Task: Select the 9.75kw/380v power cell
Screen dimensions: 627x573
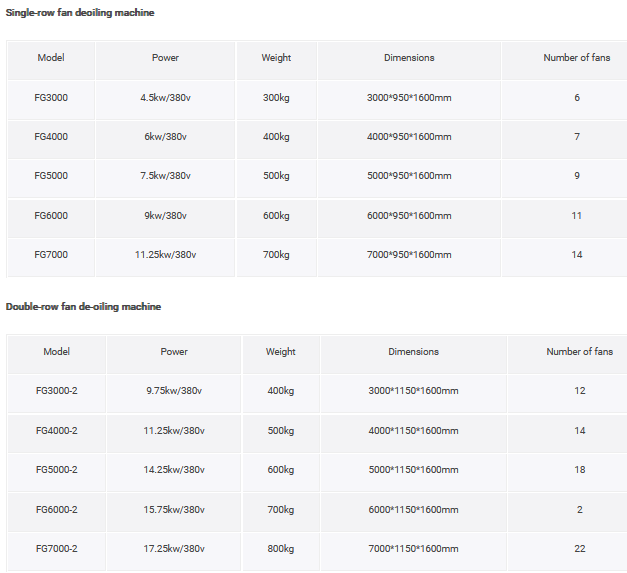Action: click(174, 391)
